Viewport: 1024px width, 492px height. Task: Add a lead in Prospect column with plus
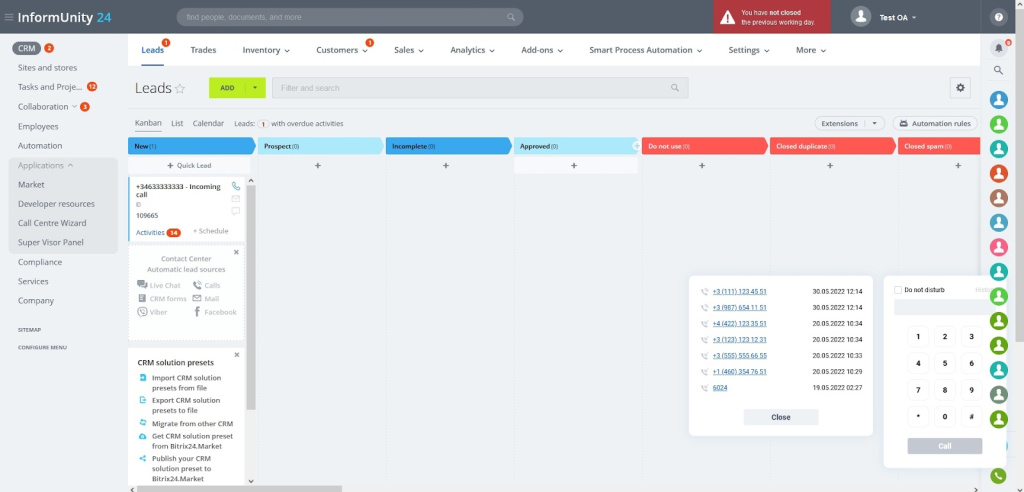pyautogui.click(x=318, y=165)
